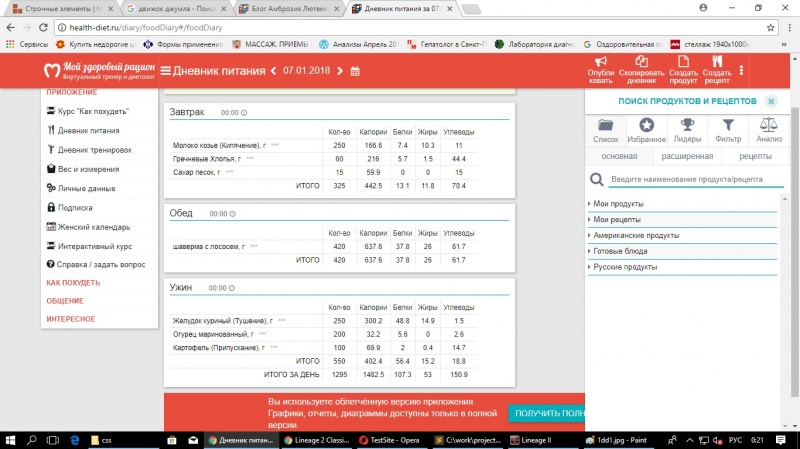This screenshot has height=449, width=800.
Task: Toggle the hamburger menu beside Дневник питания
Action: (x=165, y=71)
